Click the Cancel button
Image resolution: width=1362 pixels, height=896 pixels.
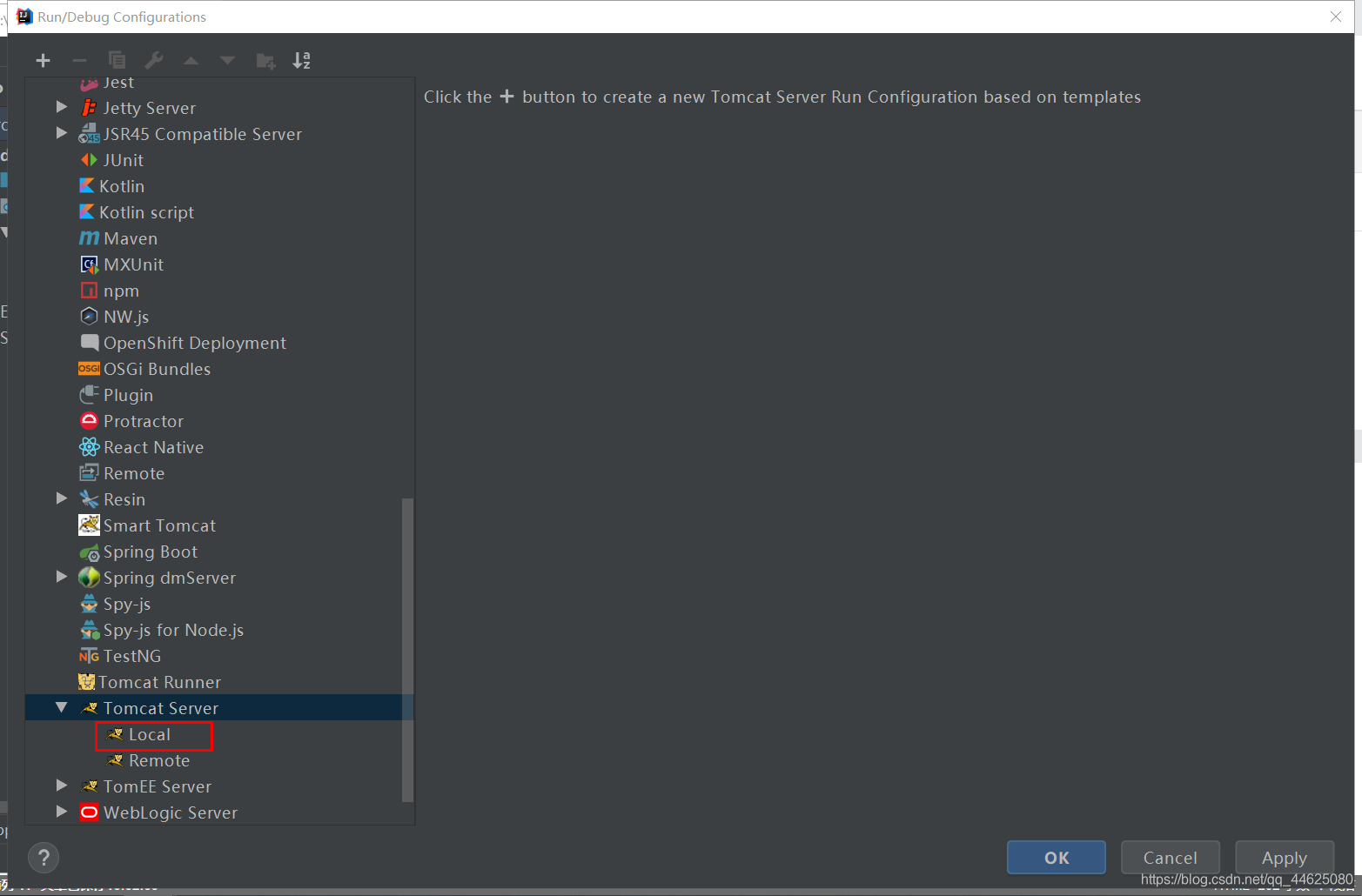click(1171, 858)
